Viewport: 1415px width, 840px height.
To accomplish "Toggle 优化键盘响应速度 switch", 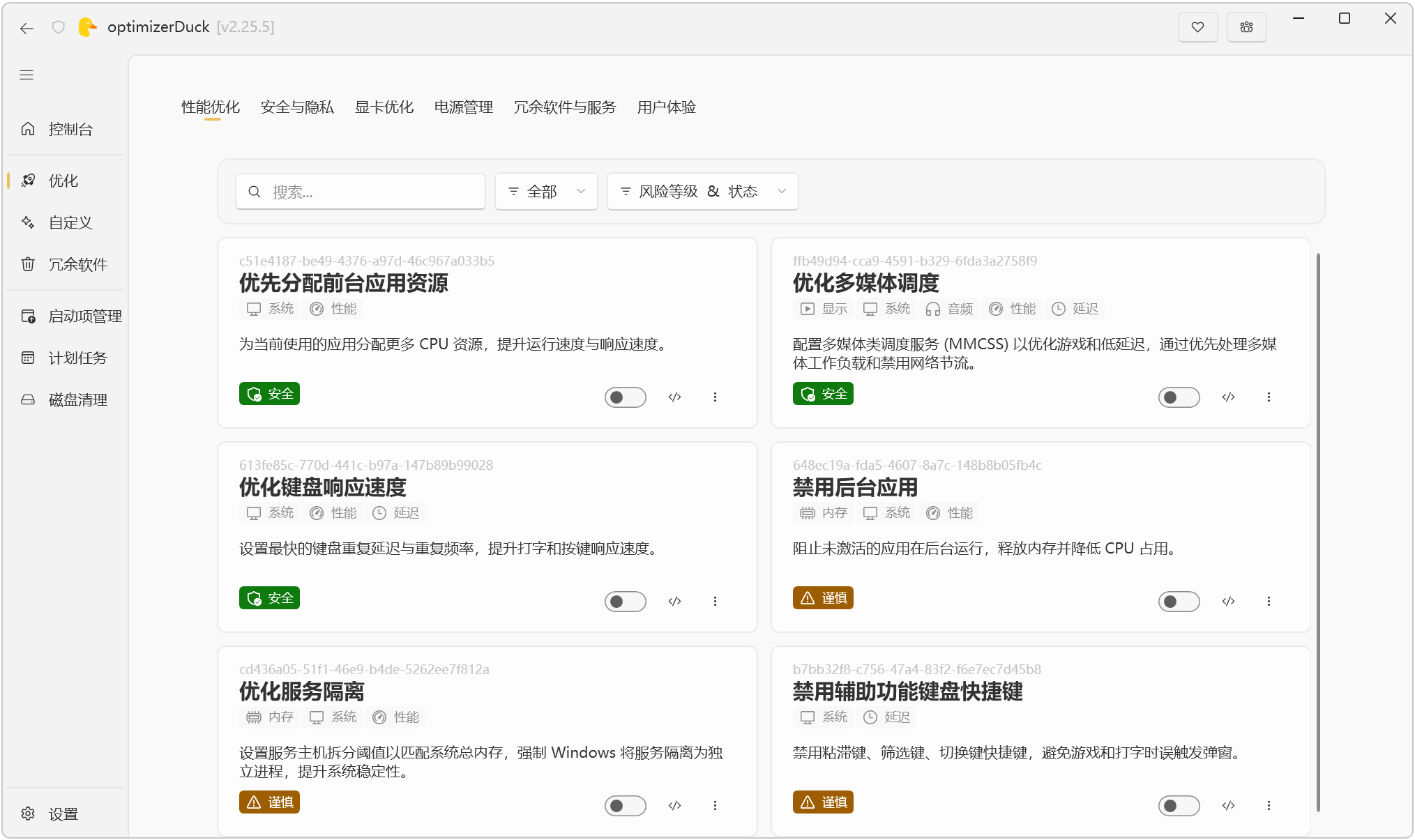I will coord(625,602).
